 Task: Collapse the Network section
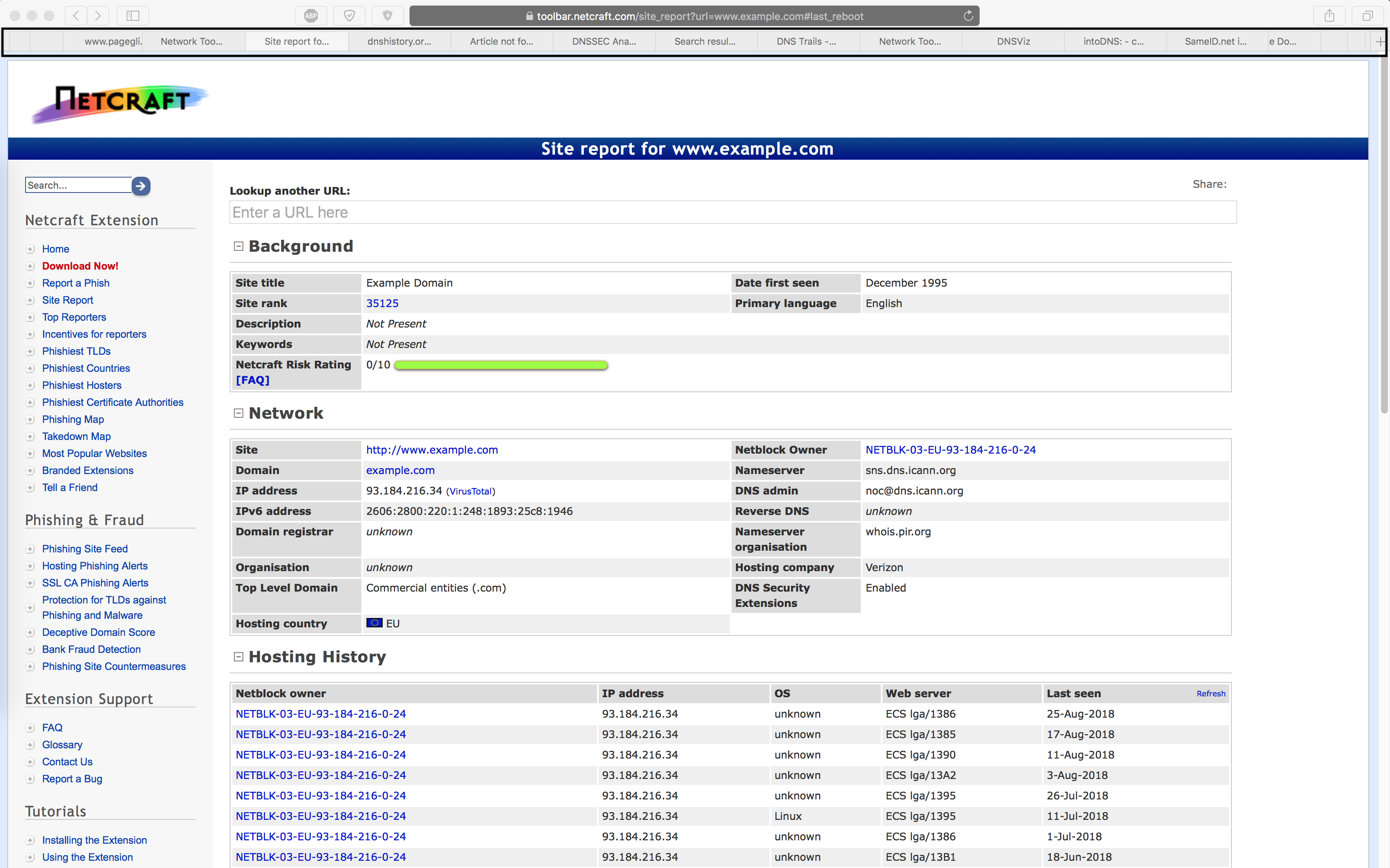point(238,413)
